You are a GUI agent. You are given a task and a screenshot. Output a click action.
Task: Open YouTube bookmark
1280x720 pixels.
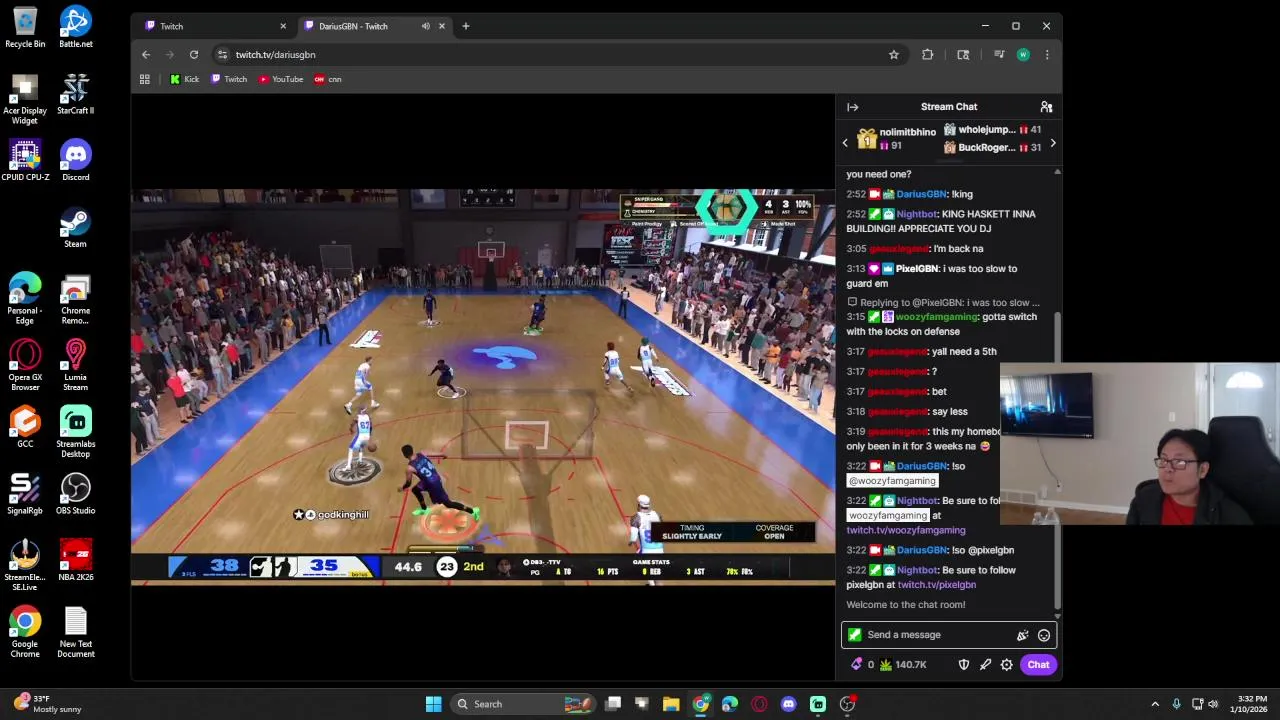click(281, 79)
